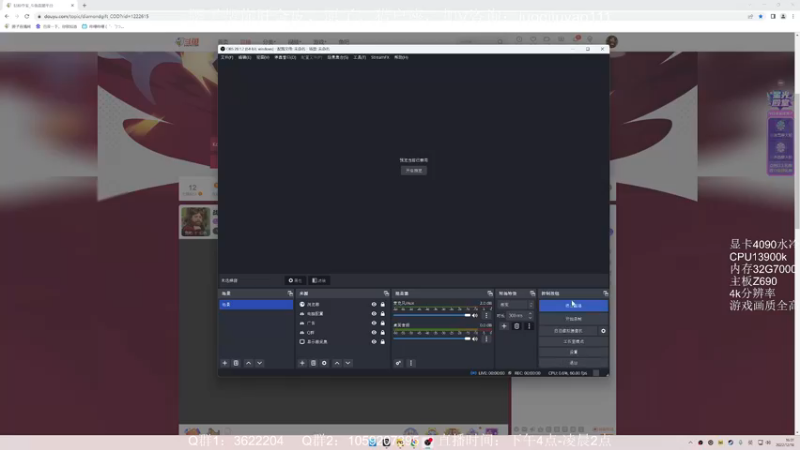This screenshot has width=800, height=450.
Task: Move the selected source up
Action: [x=337, y=363]
